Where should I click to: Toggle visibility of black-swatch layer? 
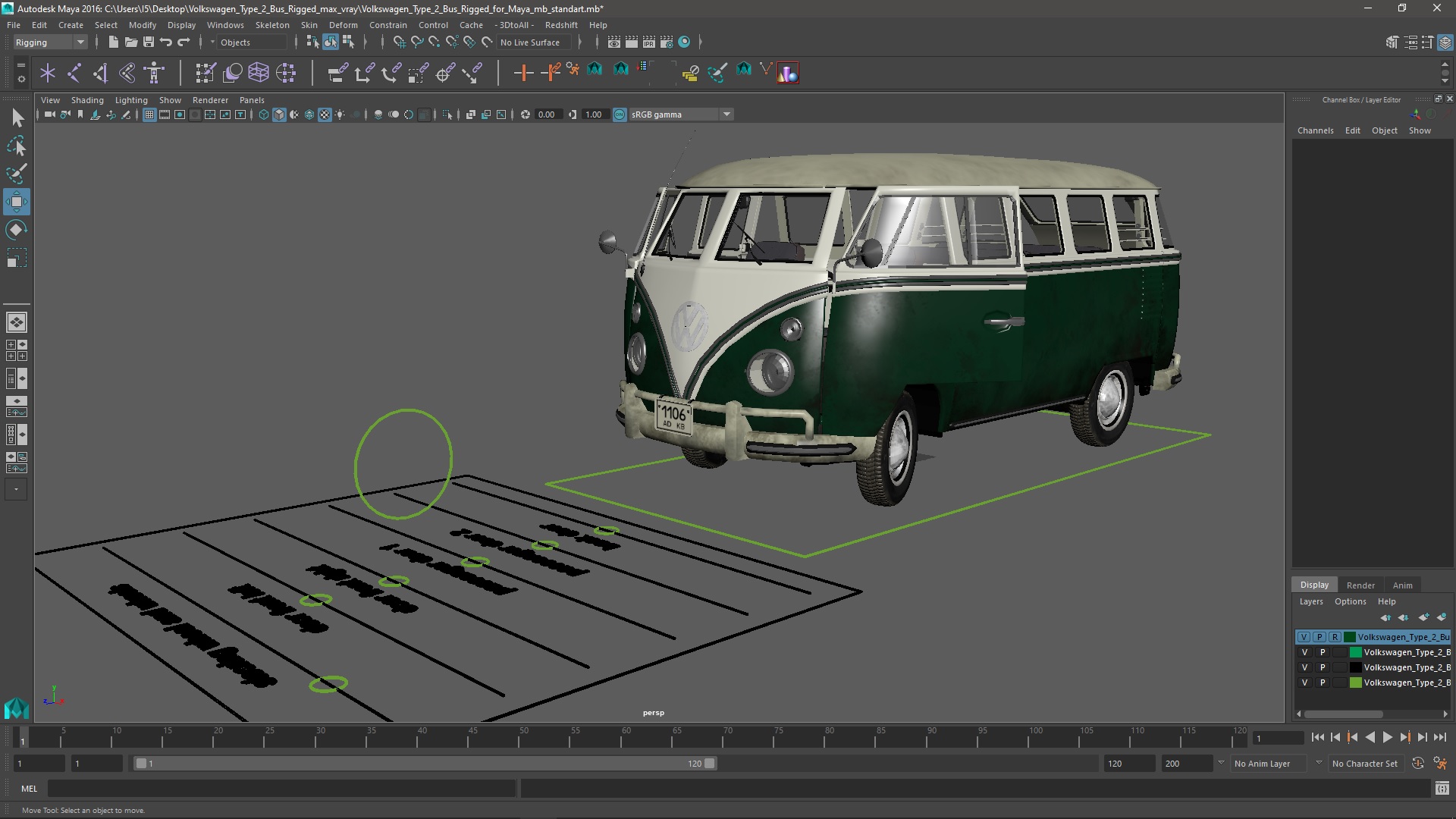[x=1304, y=667]
